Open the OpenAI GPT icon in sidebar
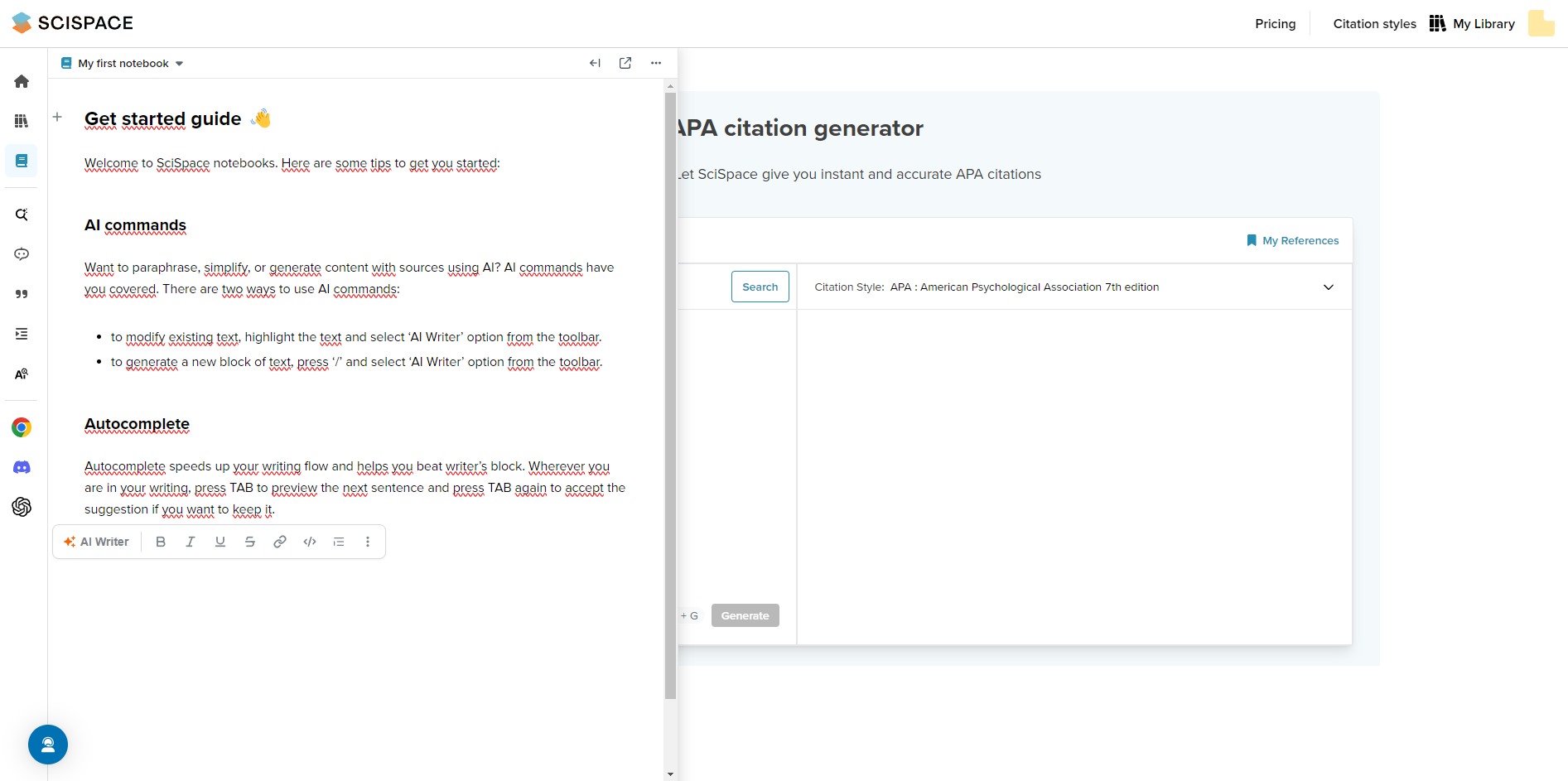The height and width of the screenshot is (781, 1568). click(x=22, y=507)
